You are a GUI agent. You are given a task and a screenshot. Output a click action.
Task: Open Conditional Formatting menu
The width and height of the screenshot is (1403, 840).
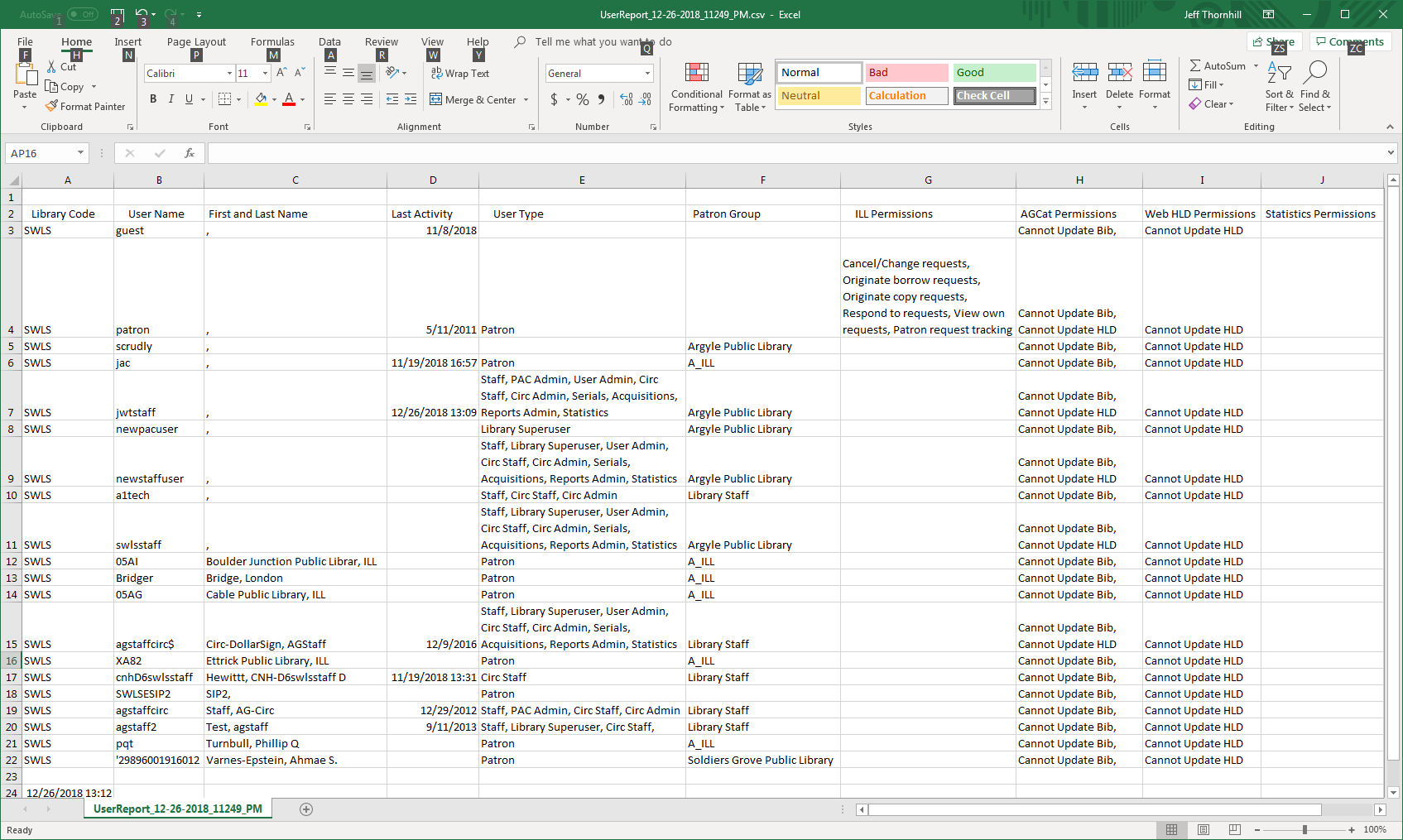pos(696,87)
